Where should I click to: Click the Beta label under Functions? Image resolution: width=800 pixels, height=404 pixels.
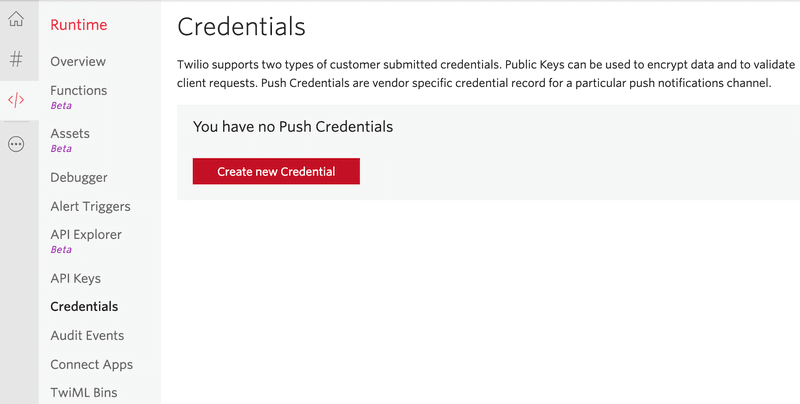point(61,105)
